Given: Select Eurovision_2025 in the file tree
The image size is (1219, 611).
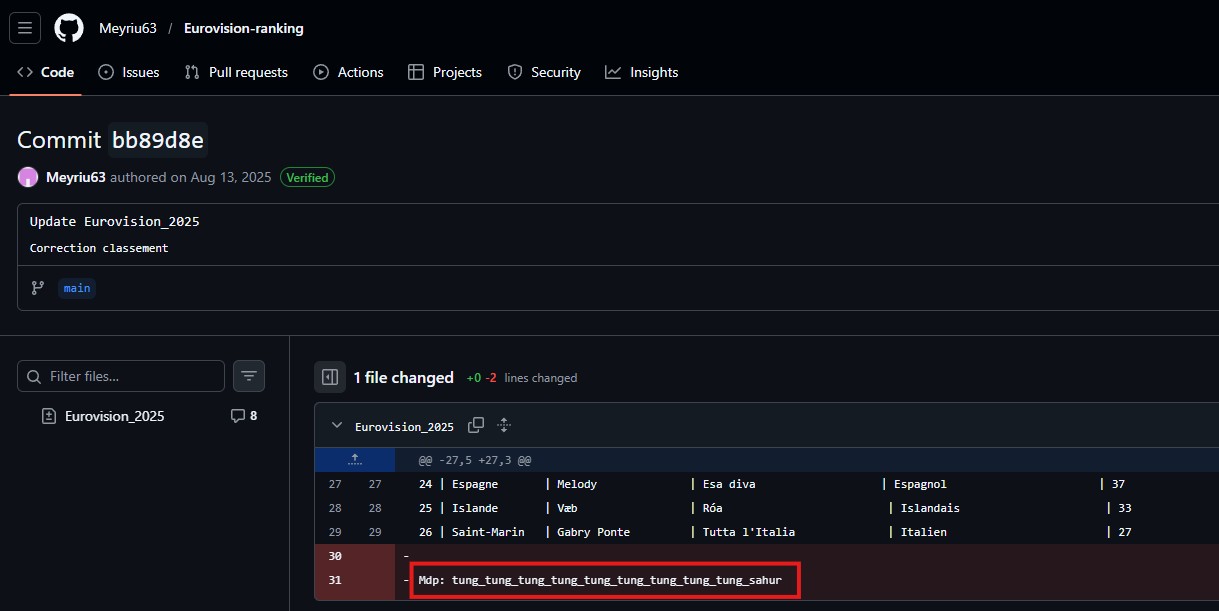Looking at the screenshot, I should (114, 416).
